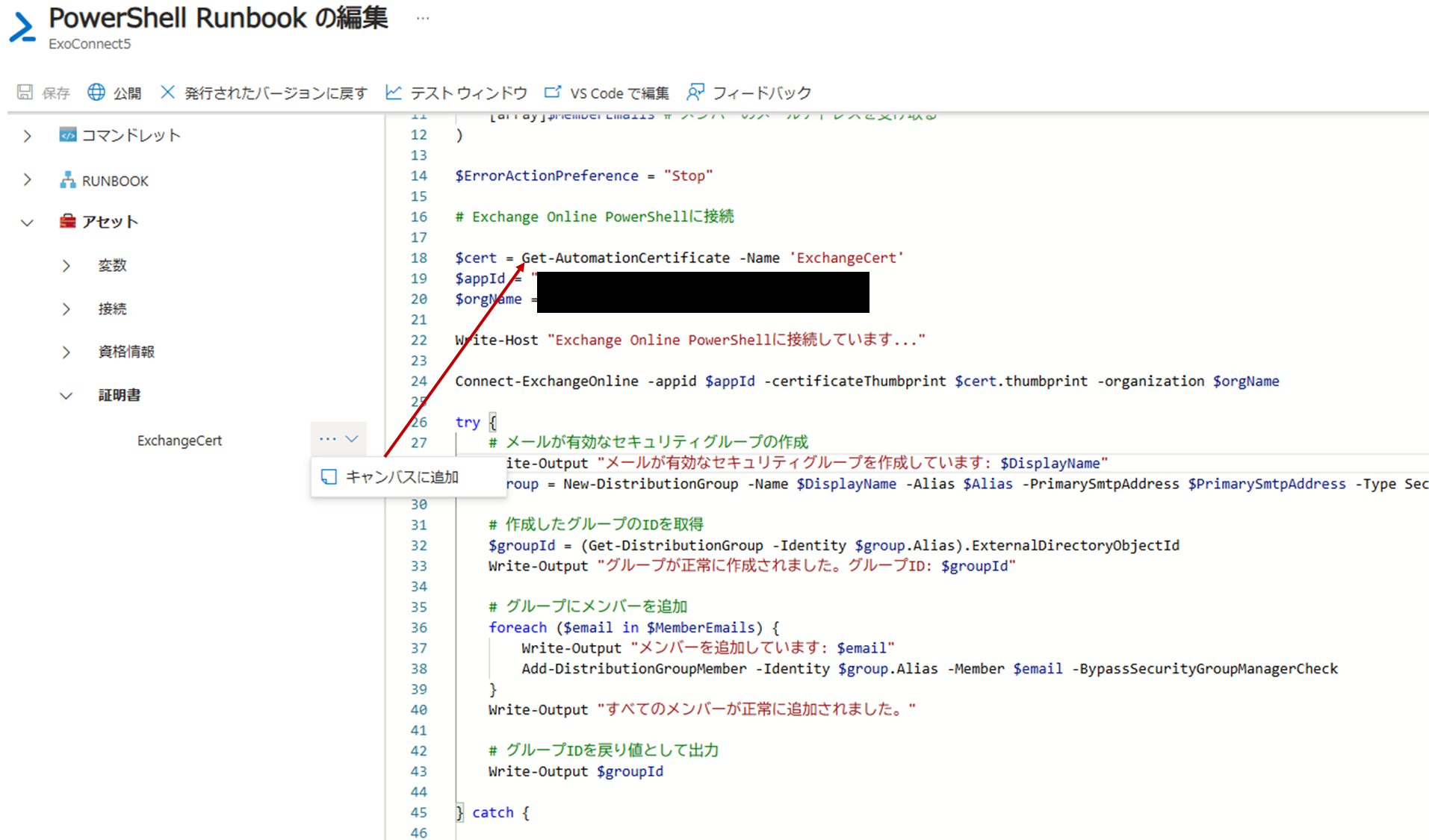Click New-DistributionGroup on line 29
Screen dimensions: 1429x840
651,484
